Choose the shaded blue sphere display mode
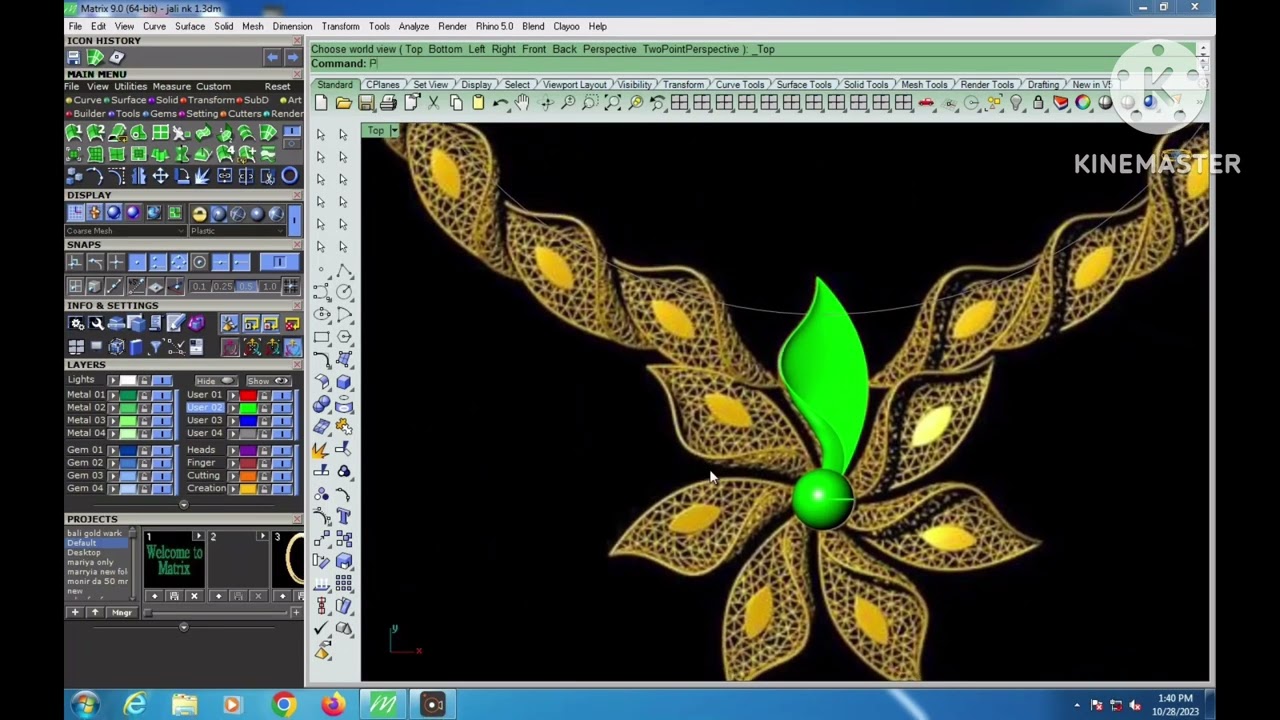1280x720 pixels. tap(113, 213)
